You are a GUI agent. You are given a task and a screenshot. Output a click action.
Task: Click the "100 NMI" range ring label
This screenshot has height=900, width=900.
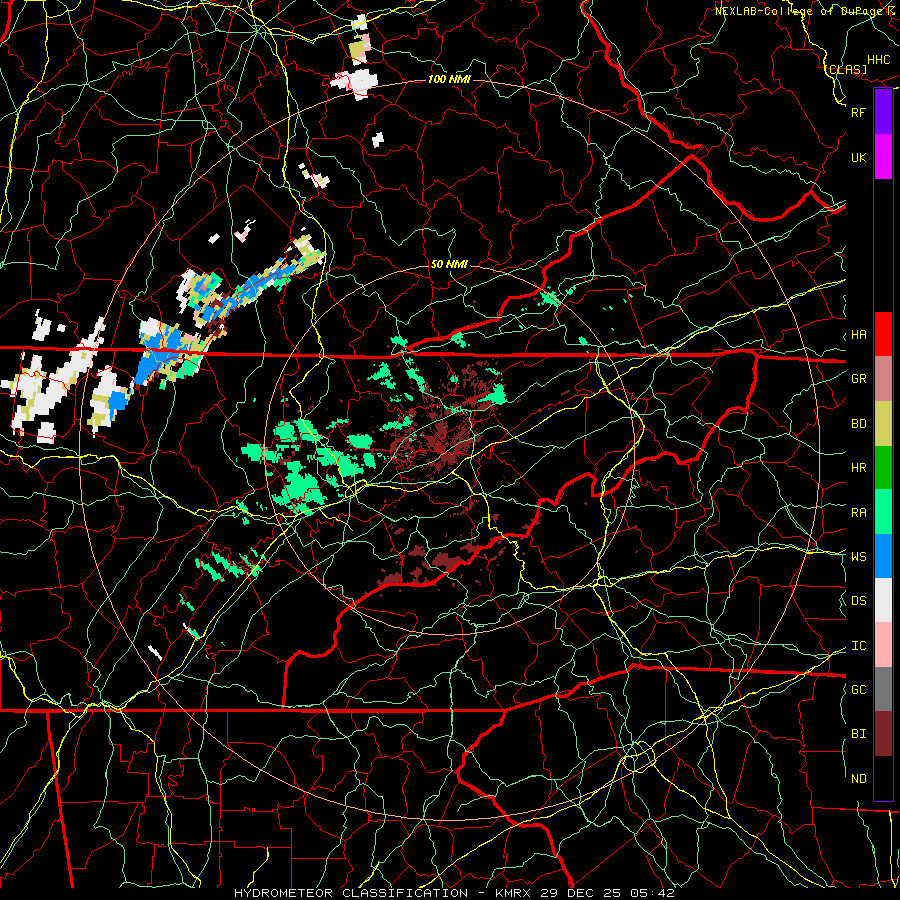coord(449,79)
